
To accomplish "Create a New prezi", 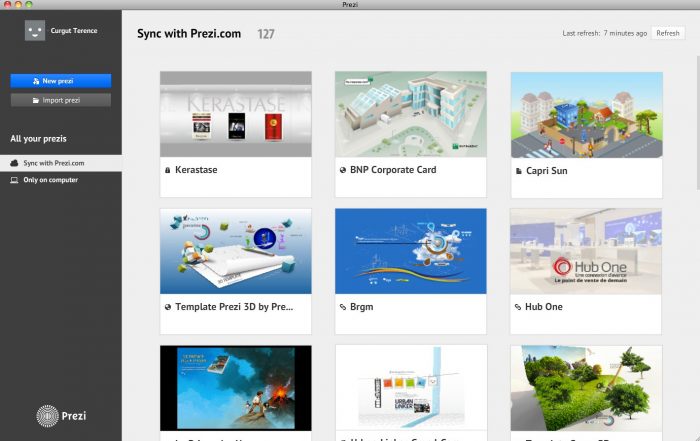I will point(61,81).
